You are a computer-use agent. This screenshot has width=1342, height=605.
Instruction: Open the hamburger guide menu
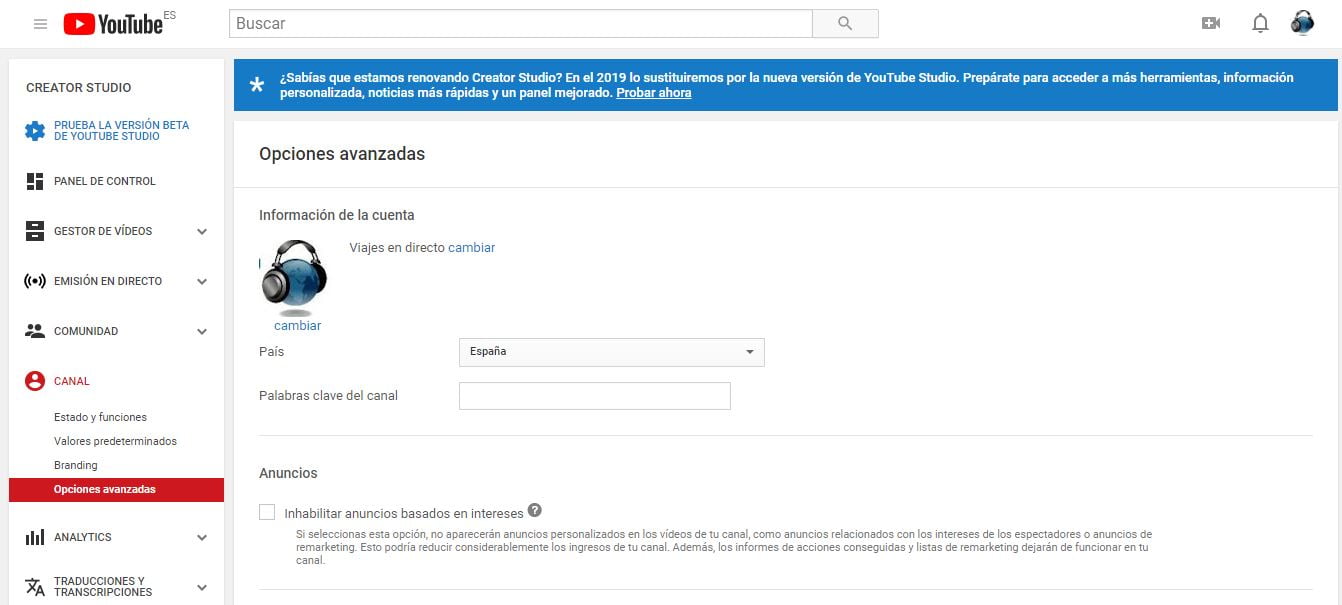pyautogui.click(x=40, y=24)
